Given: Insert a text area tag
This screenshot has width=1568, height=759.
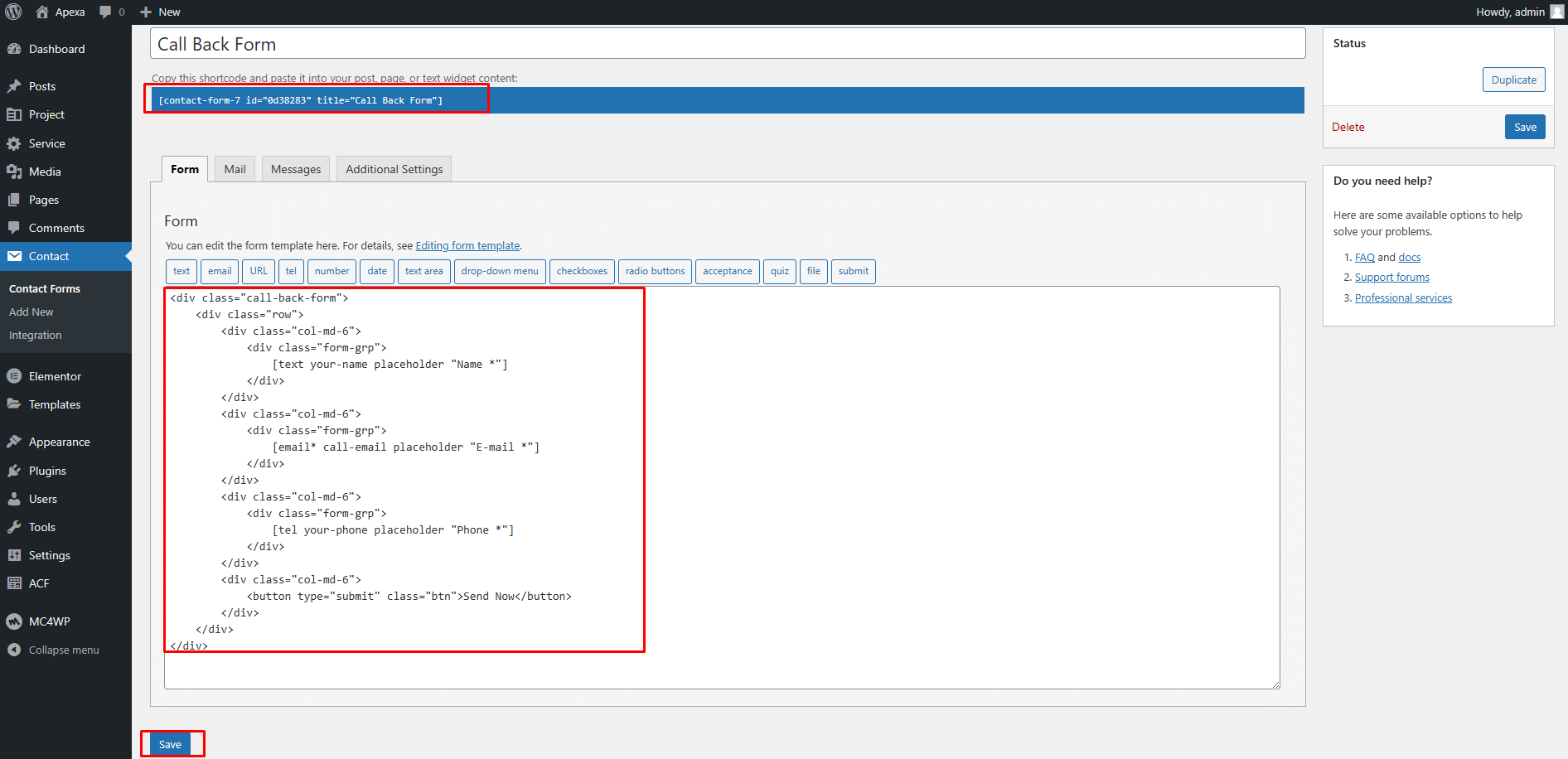Looking at the screenshot, I should (424, 271).
